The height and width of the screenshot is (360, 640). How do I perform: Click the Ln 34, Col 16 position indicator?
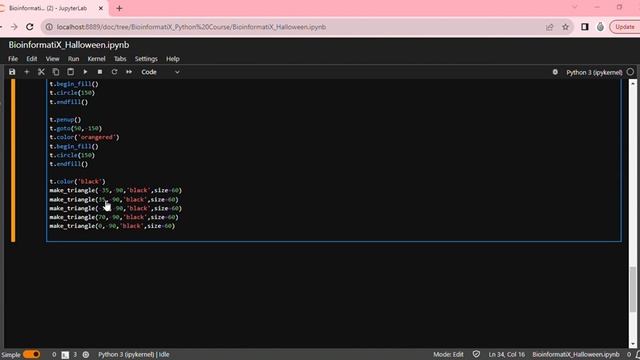tap(507, 354)
